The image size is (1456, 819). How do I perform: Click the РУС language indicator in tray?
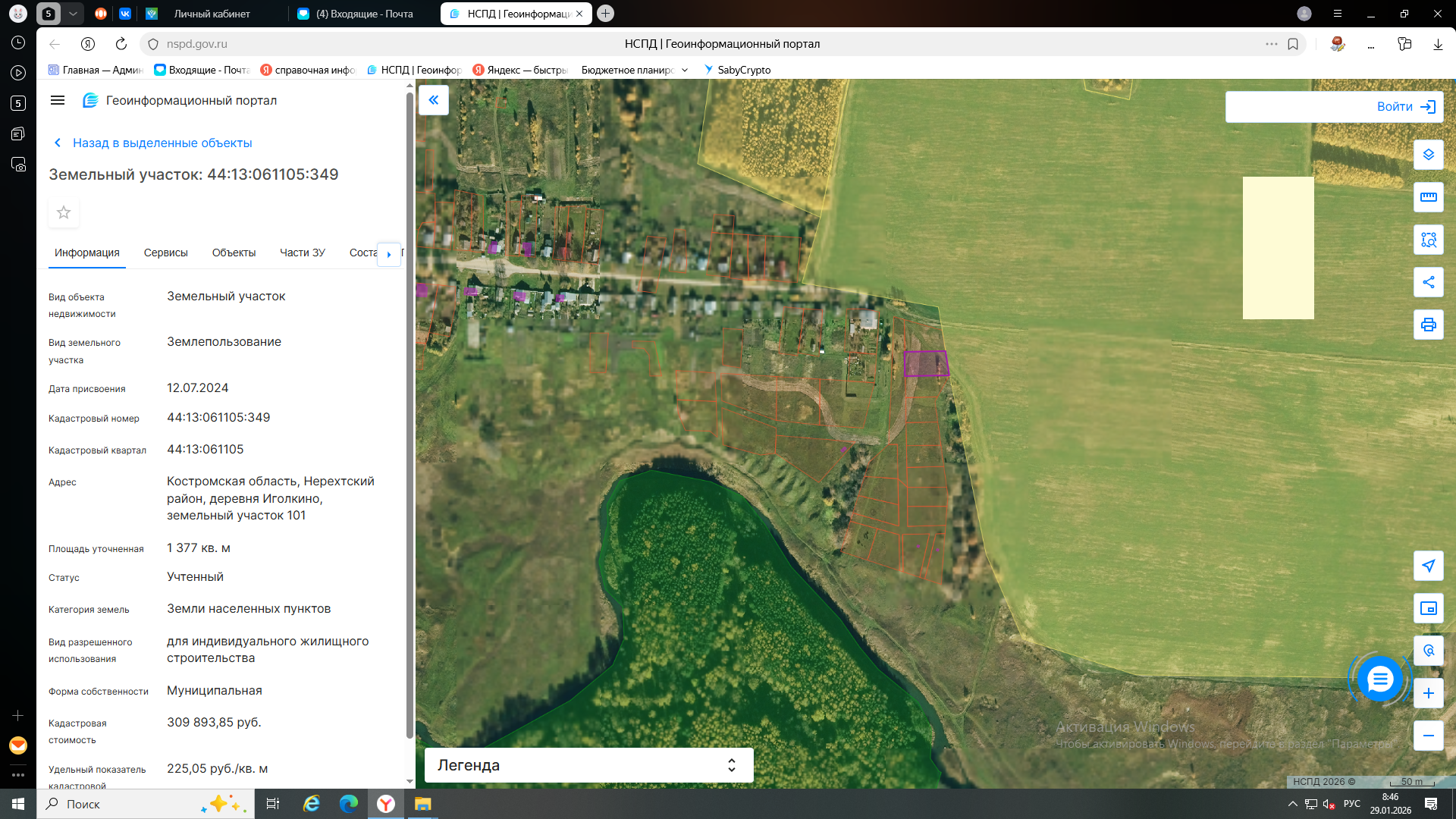1352,804
